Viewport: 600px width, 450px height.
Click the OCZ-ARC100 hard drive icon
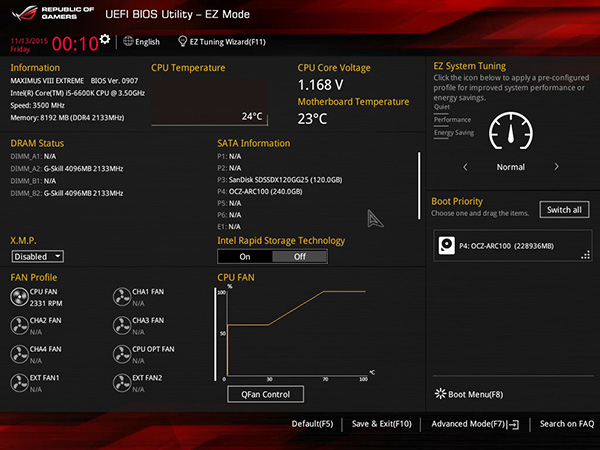(x=447, y=245)
